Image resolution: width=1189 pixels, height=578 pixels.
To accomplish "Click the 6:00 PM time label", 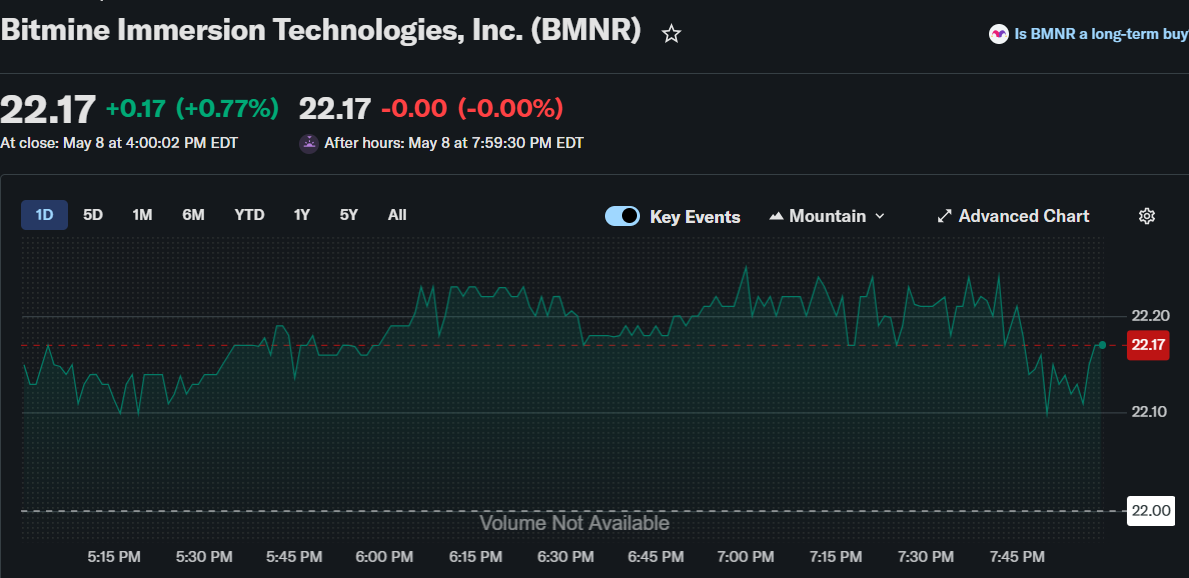I will tap(384, 558).
